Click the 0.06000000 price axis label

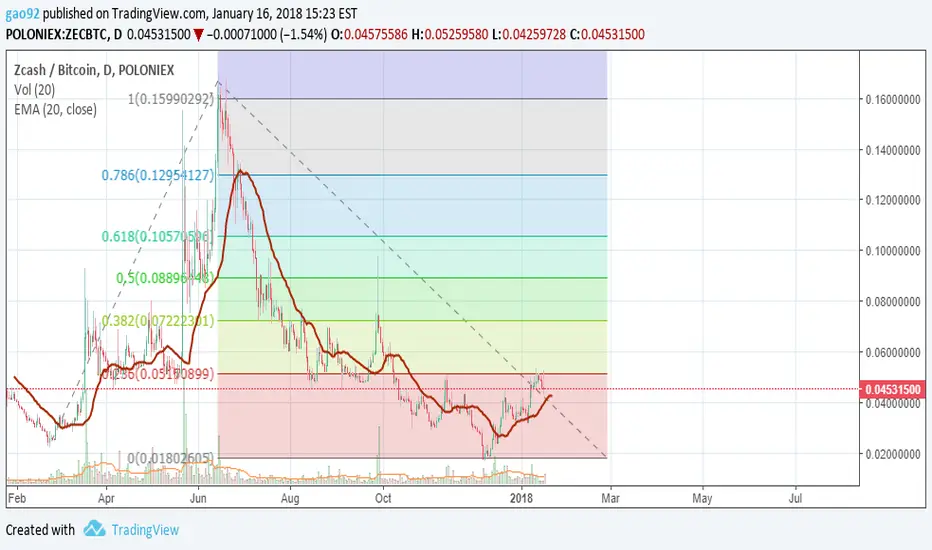point(893,353)
